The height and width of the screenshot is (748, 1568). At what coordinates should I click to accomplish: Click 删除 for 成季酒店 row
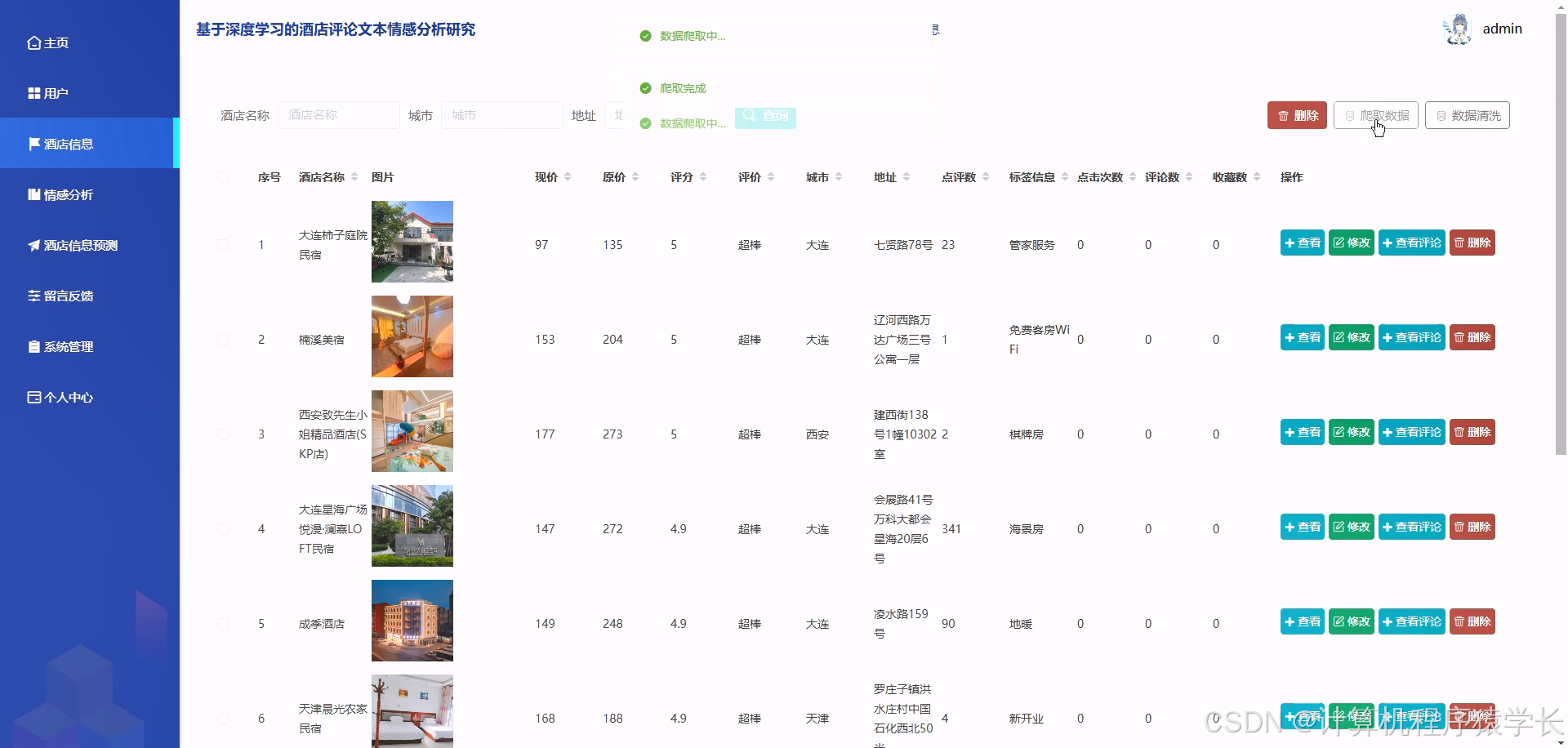(x=1472, y=621)
